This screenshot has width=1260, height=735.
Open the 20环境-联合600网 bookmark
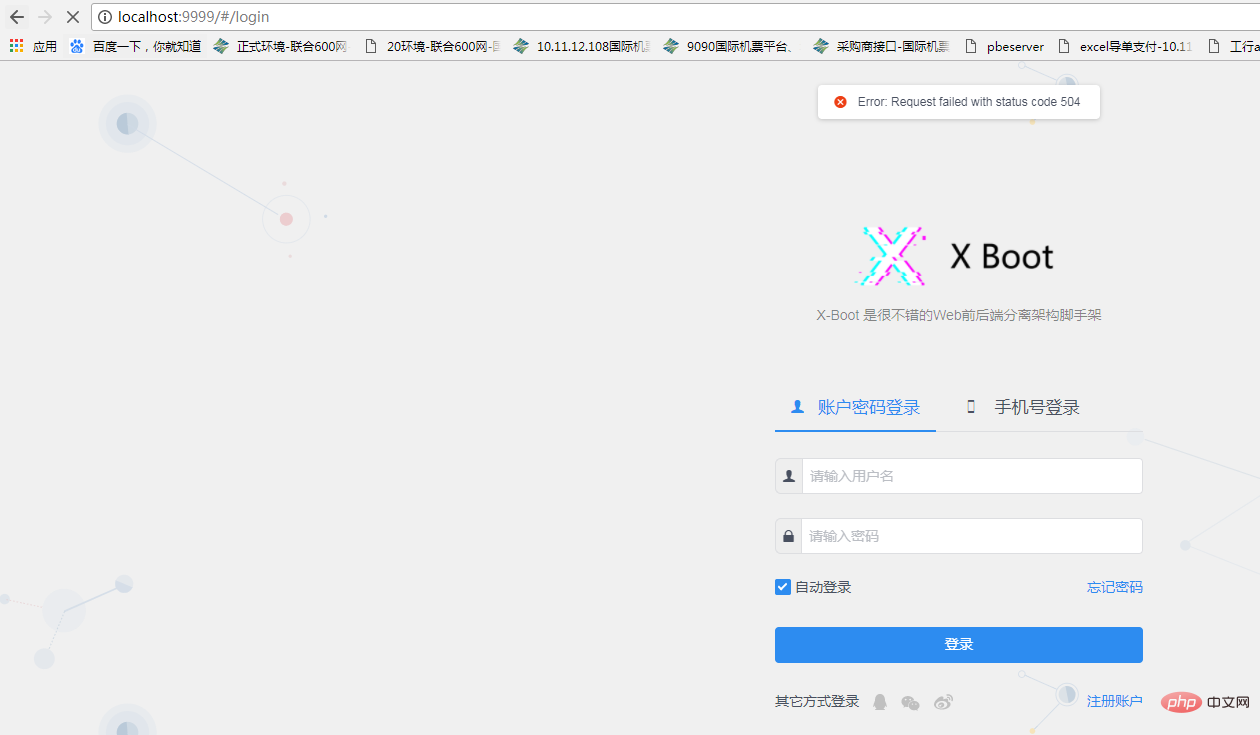[x=432, y=46]
